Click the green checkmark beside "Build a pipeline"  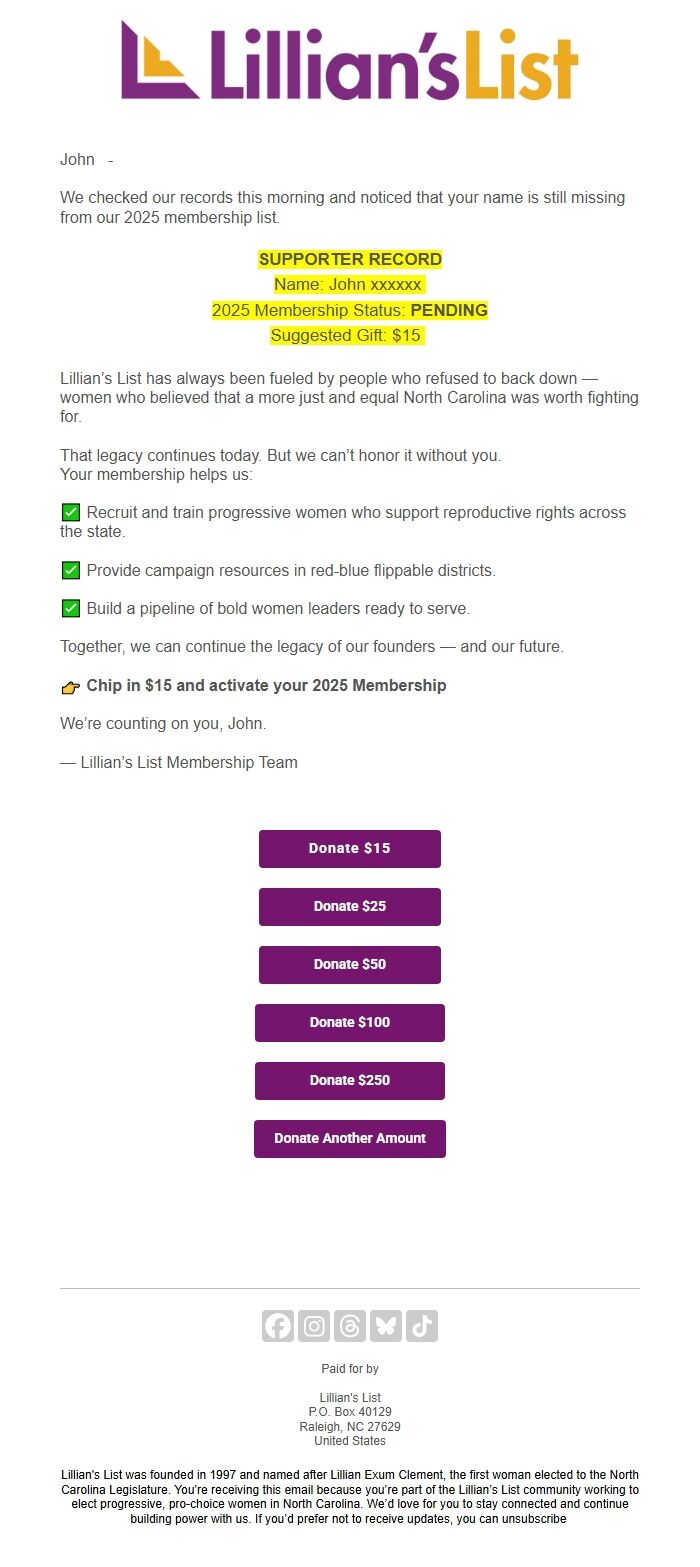71,608
